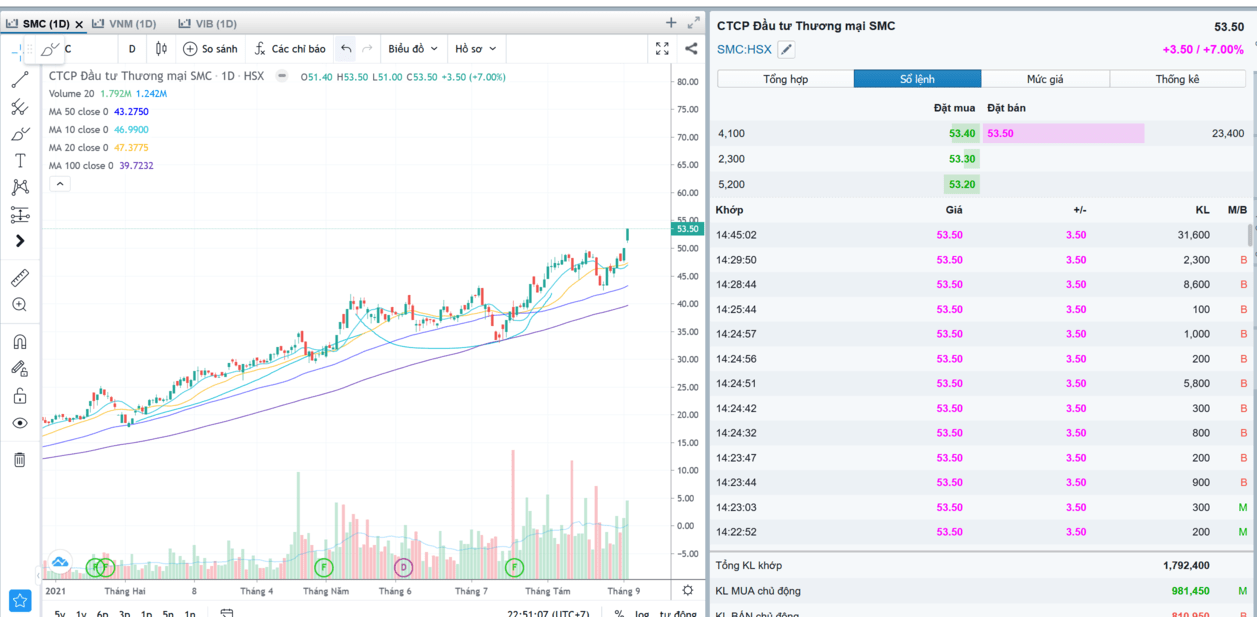Open the Thống kê tab
1257x617 pixels.
point(1177,79)
